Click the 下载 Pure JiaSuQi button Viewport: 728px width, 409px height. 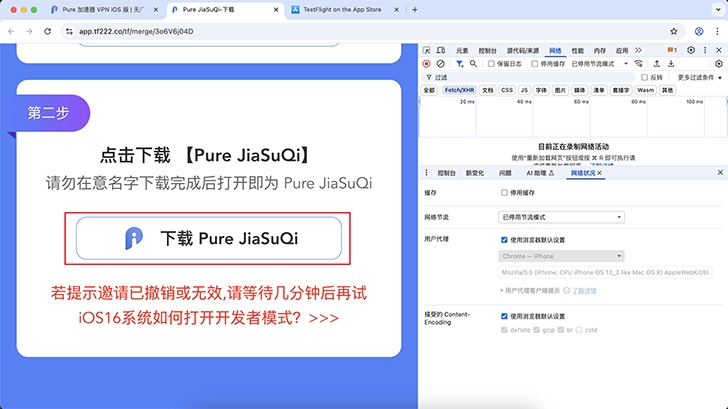pos(209,238)
